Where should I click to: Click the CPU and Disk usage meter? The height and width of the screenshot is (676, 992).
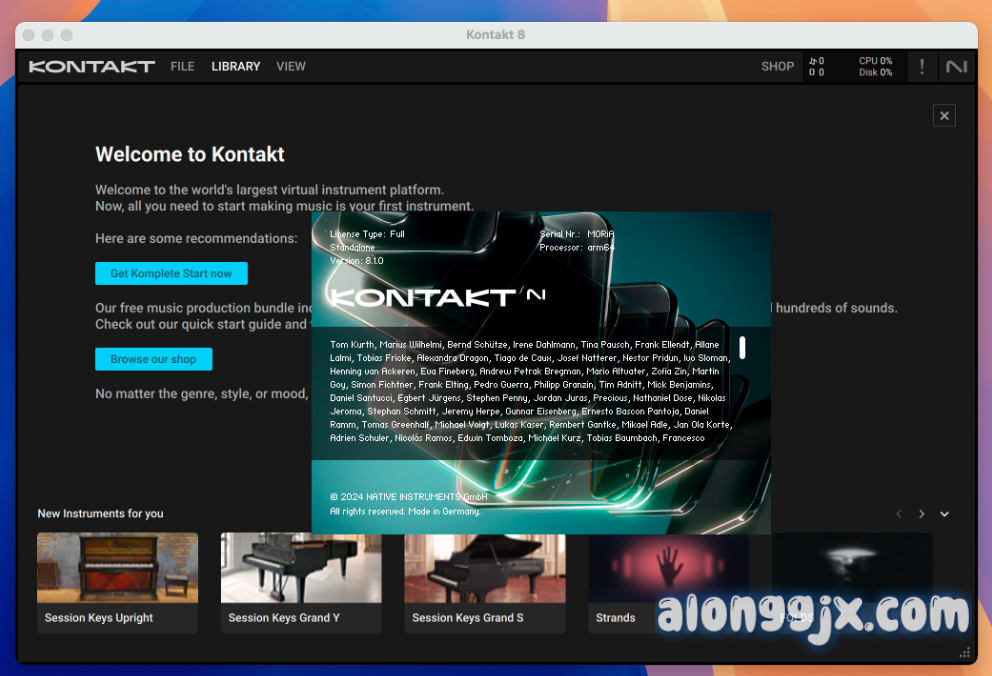click(x=875, y=67)
